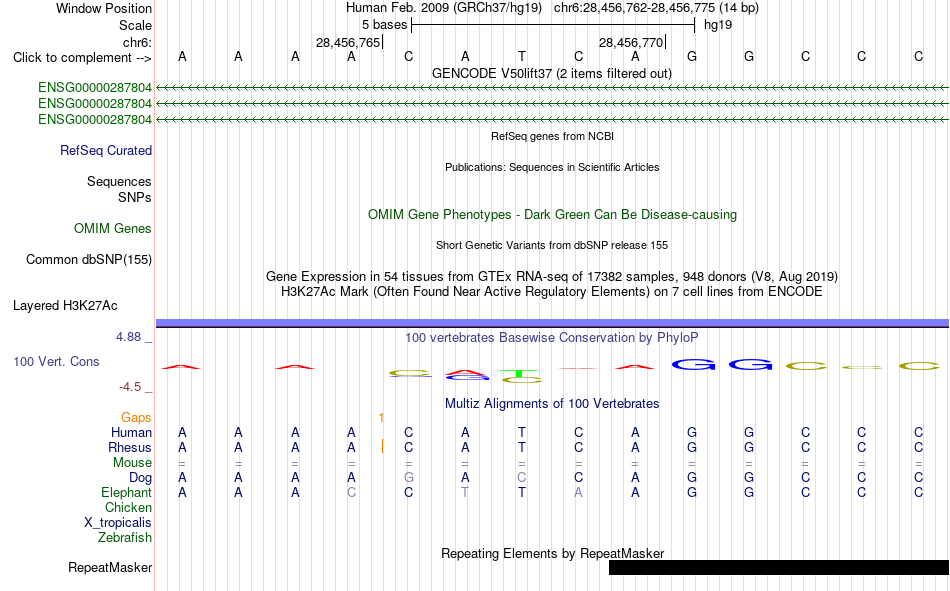Click the Chicken alignment row label

click(128, 507)
